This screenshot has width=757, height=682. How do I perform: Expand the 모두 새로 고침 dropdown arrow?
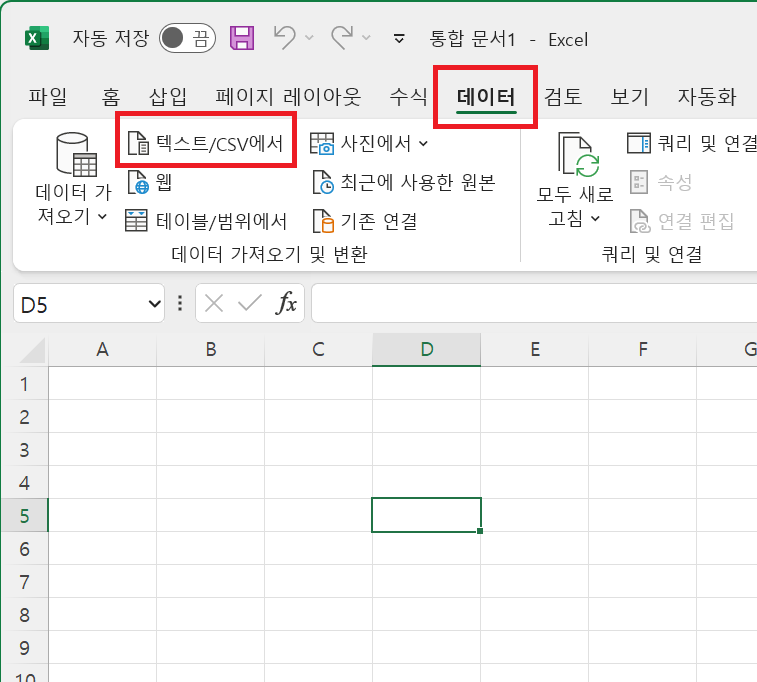point(596,219)
